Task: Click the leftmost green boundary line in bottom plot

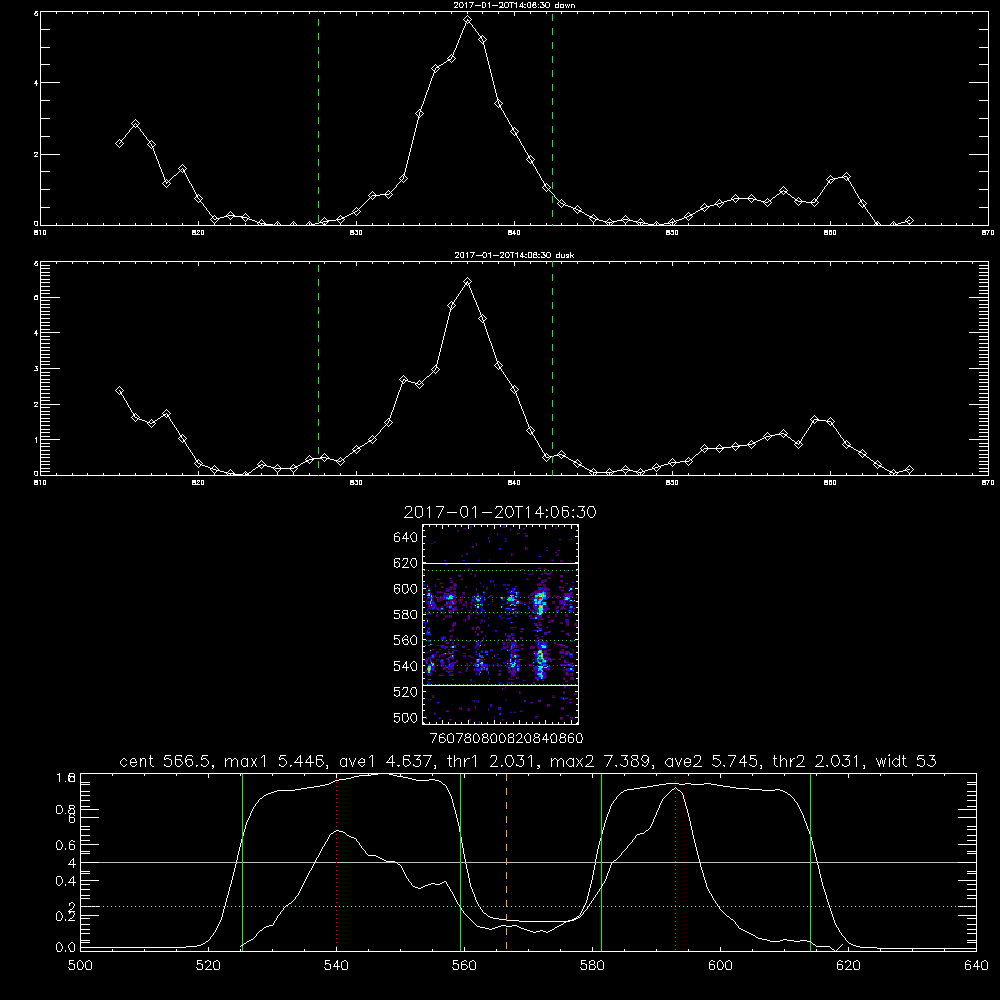Action: pyautogui.click(x=242, y=861)
